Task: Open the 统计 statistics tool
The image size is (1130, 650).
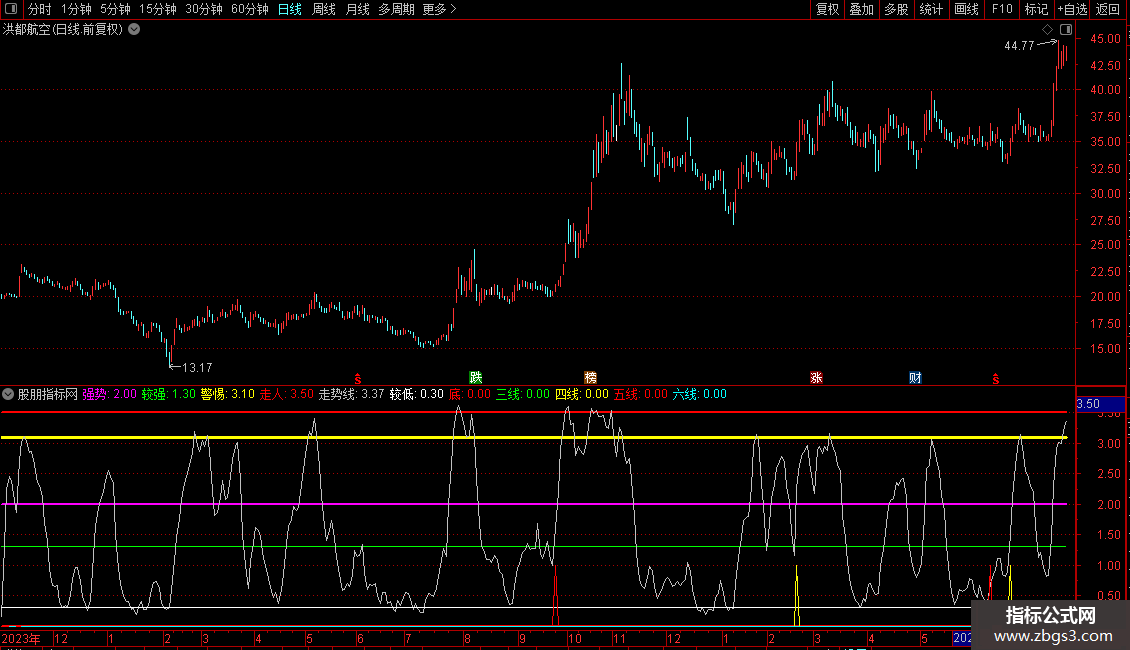Action: pyautogui.click(x=931, y=9)
